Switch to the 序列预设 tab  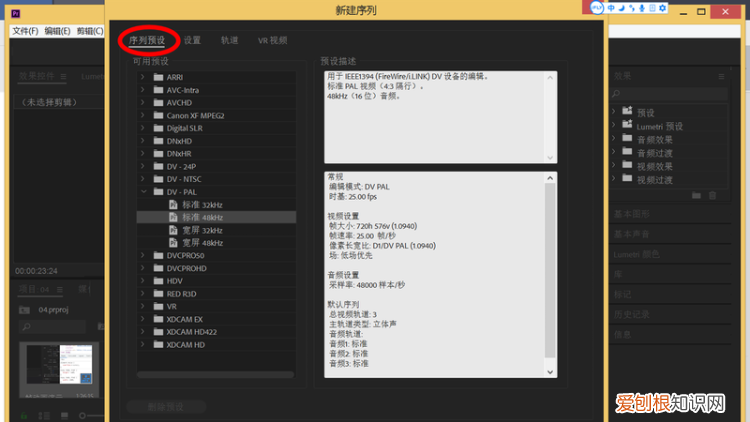[x=147, y=41]
